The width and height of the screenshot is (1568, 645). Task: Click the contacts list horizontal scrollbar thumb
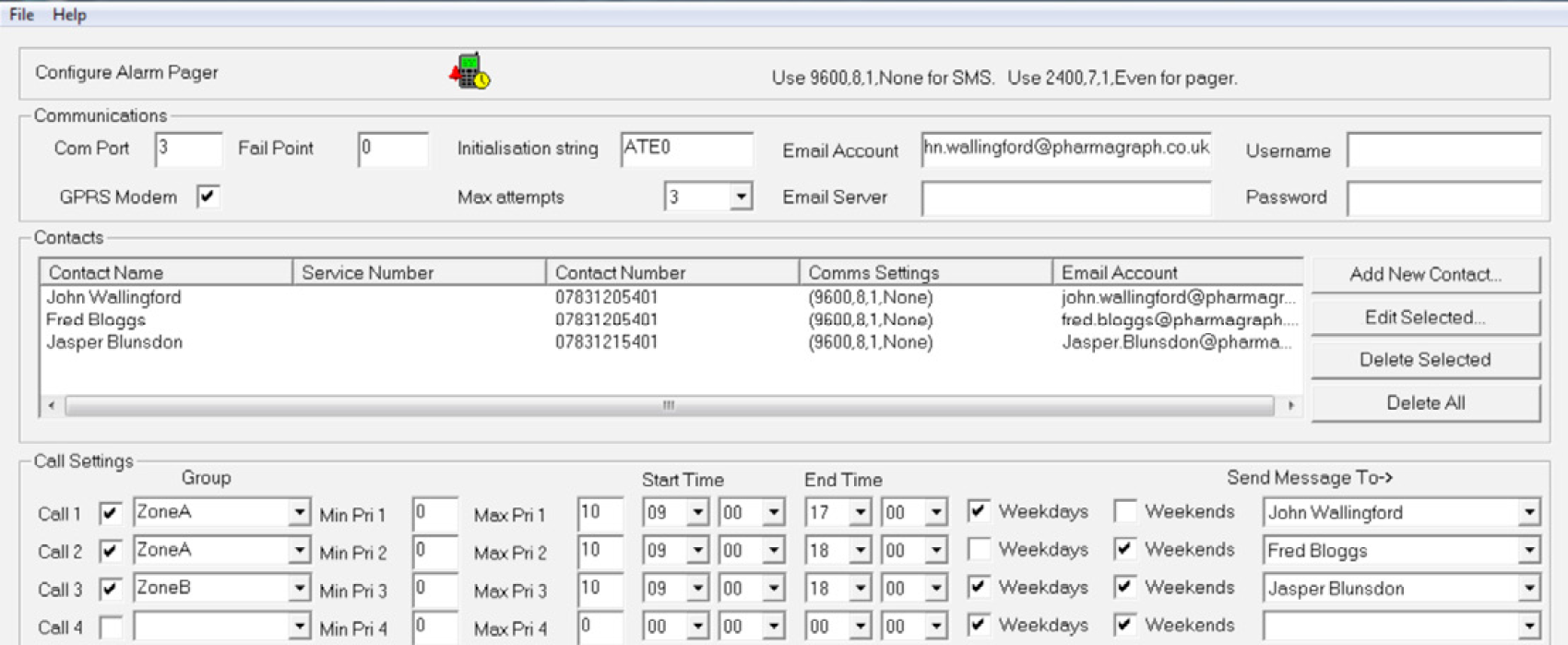pyautogui.click(x=670, y=405)
